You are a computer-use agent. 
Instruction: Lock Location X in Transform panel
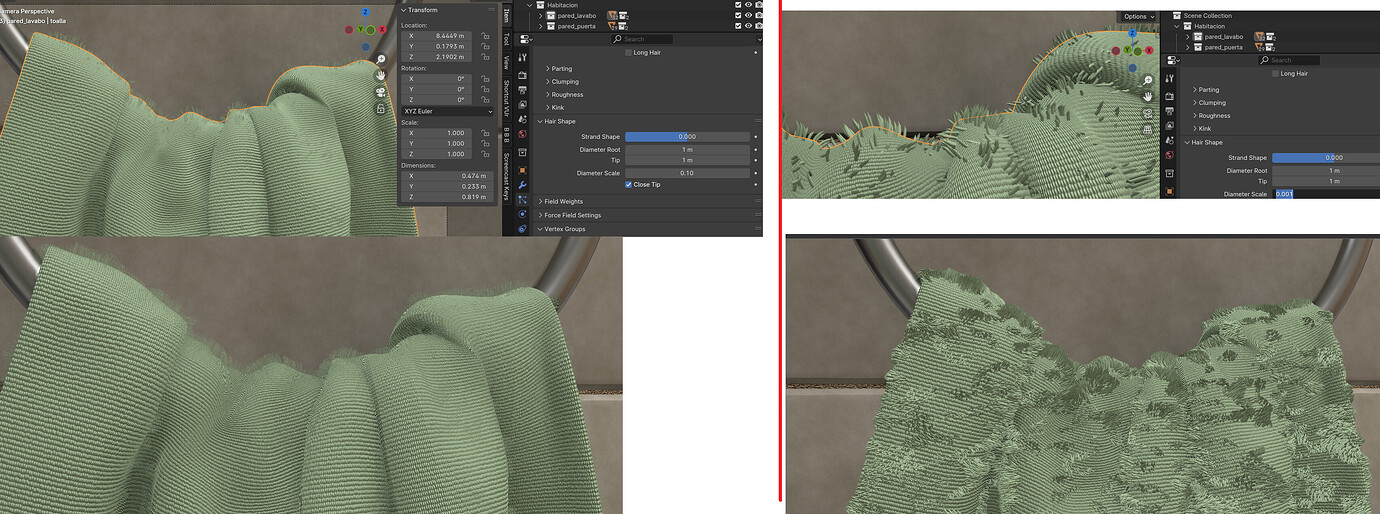[484, 35]
